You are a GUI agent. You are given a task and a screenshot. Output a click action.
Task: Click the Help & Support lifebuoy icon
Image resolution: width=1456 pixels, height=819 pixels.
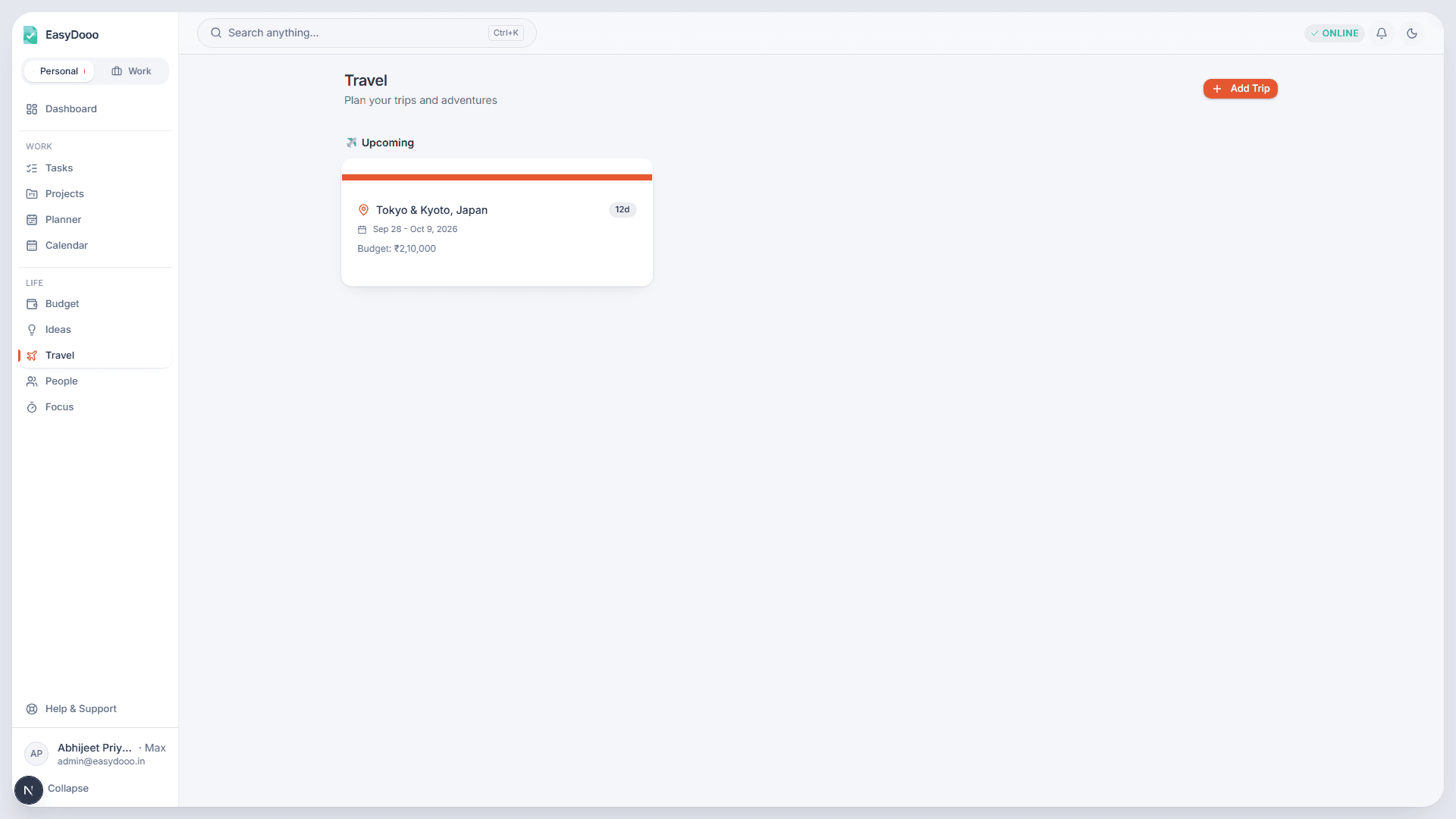point(32,709)
